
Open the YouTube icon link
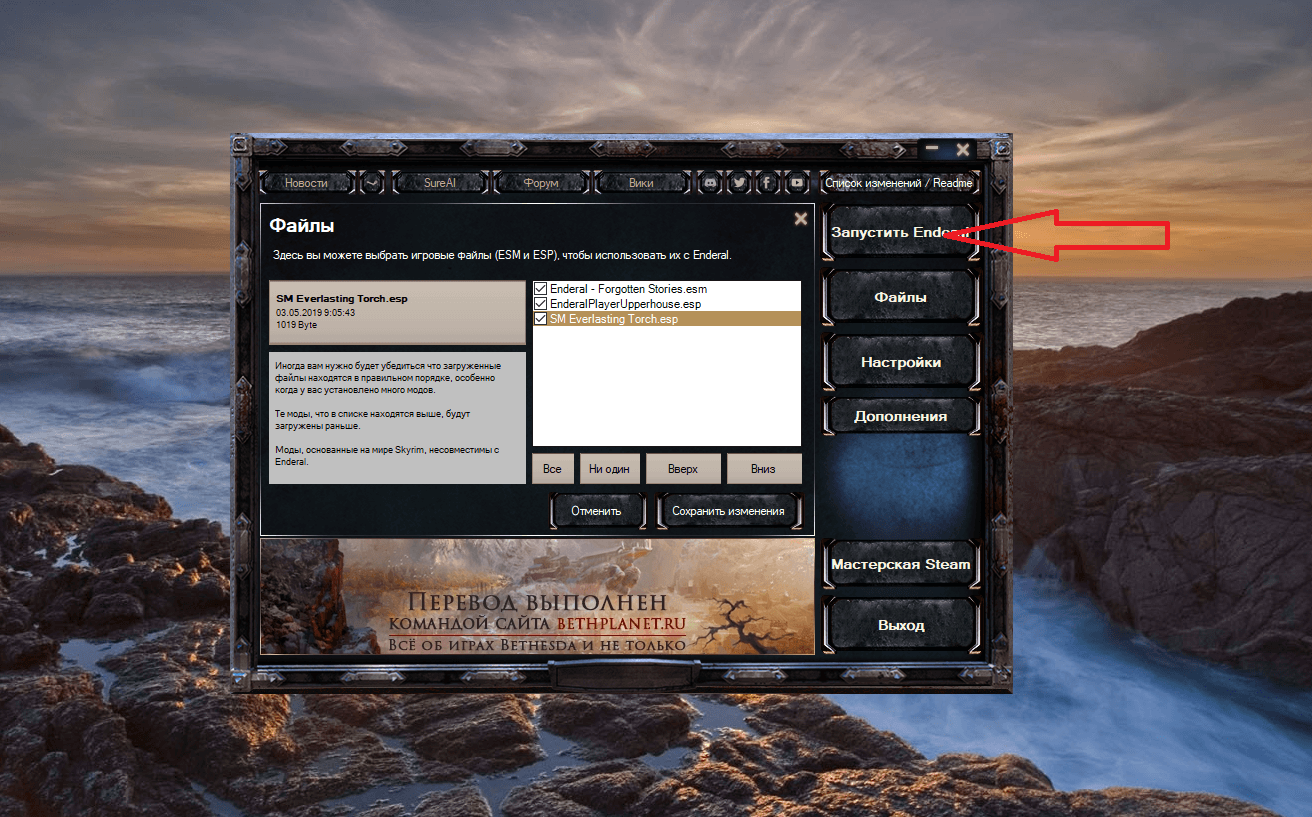coord(797,183)
